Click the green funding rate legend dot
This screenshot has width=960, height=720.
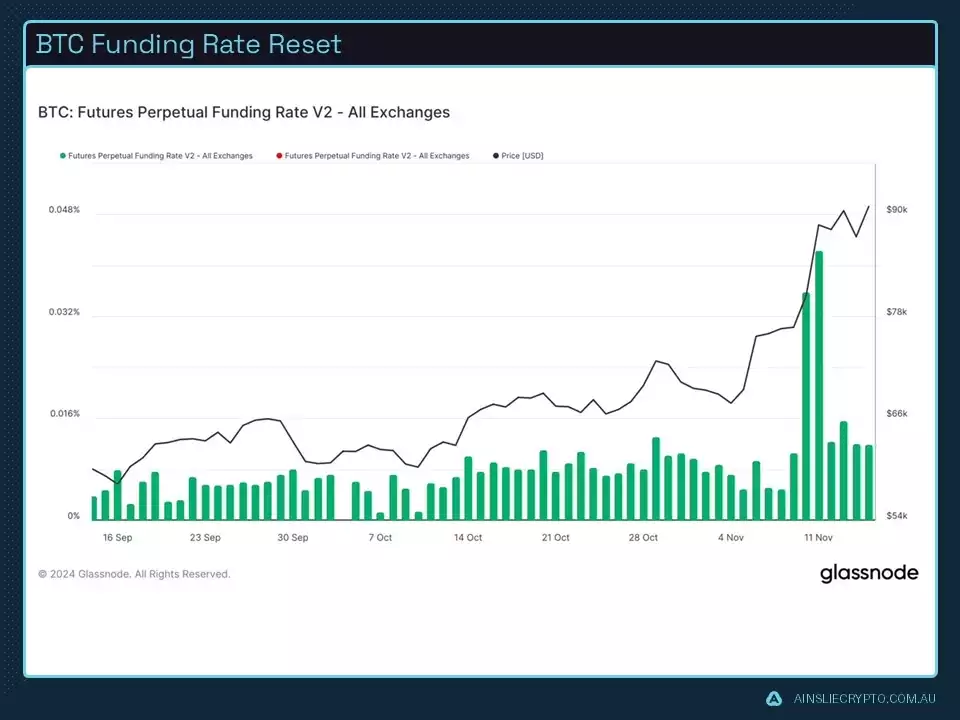(x=63, y=155)
